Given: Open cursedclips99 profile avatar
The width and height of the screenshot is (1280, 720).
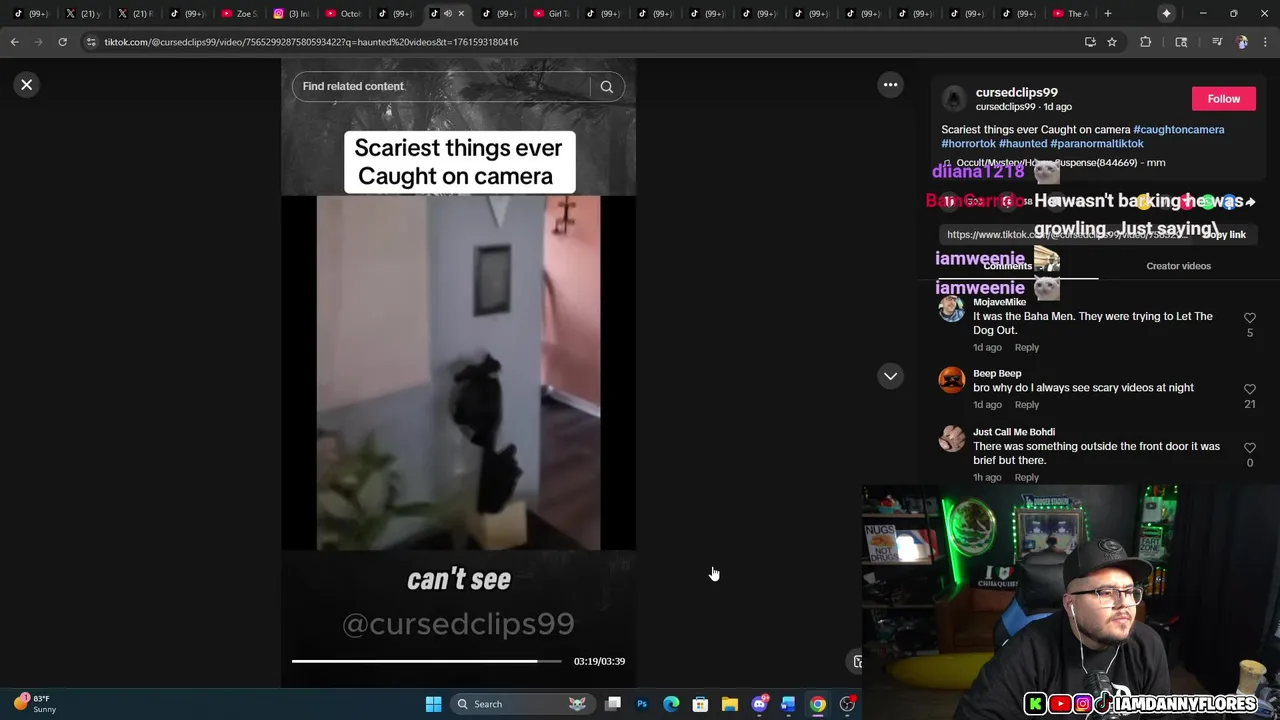Looking at the screenshot, I should pyautogui.click(x=955, y=98).
